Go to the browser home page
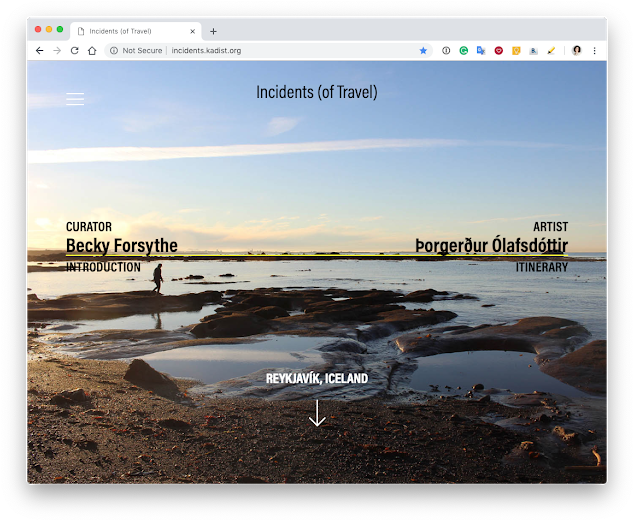Screen dimensions: 633x520 [92, 50]
